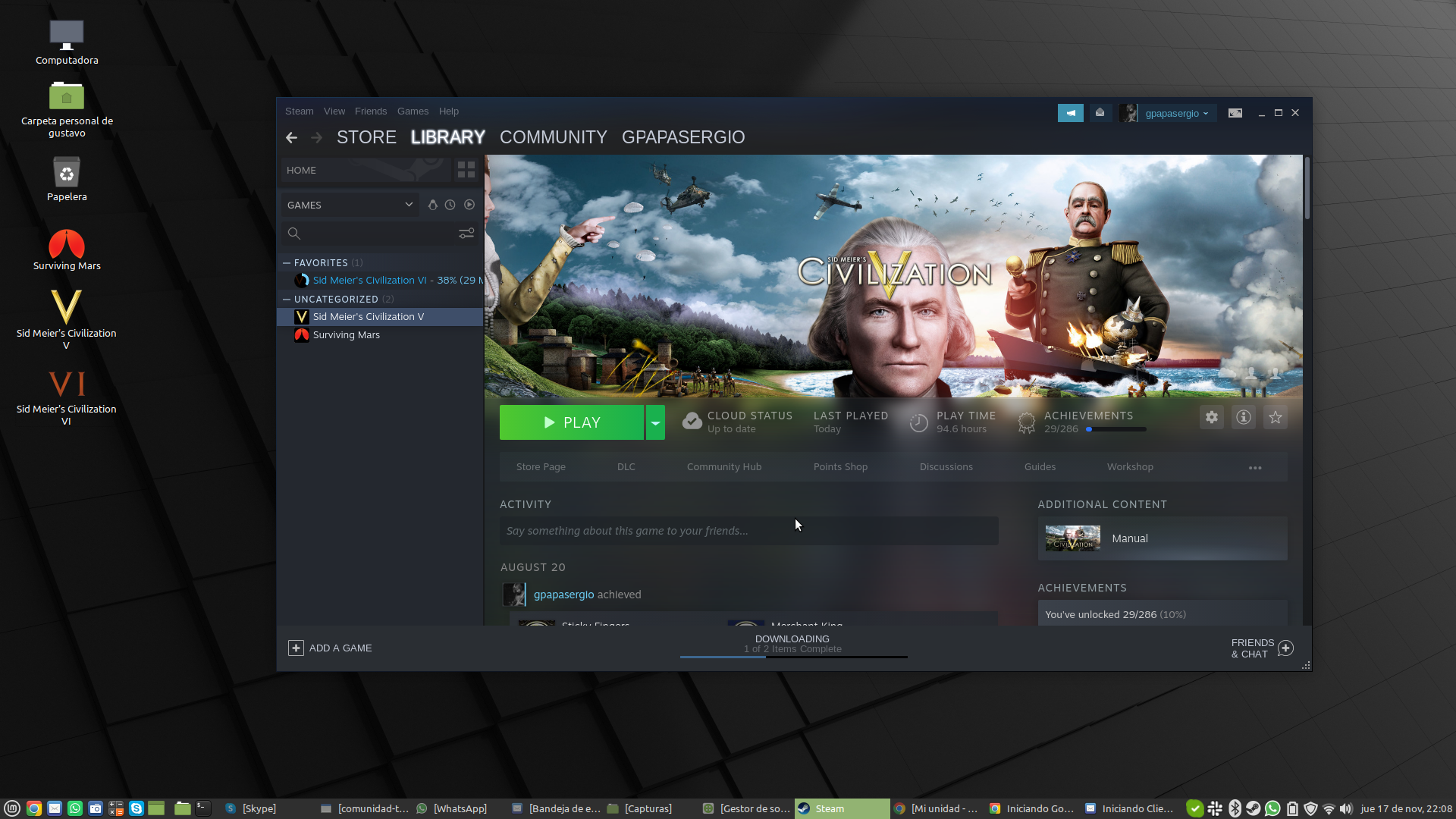Open the Computadora desktop icon
Image resolution: width=1456 pixels, height=819 pixels.
click(67, 43)
